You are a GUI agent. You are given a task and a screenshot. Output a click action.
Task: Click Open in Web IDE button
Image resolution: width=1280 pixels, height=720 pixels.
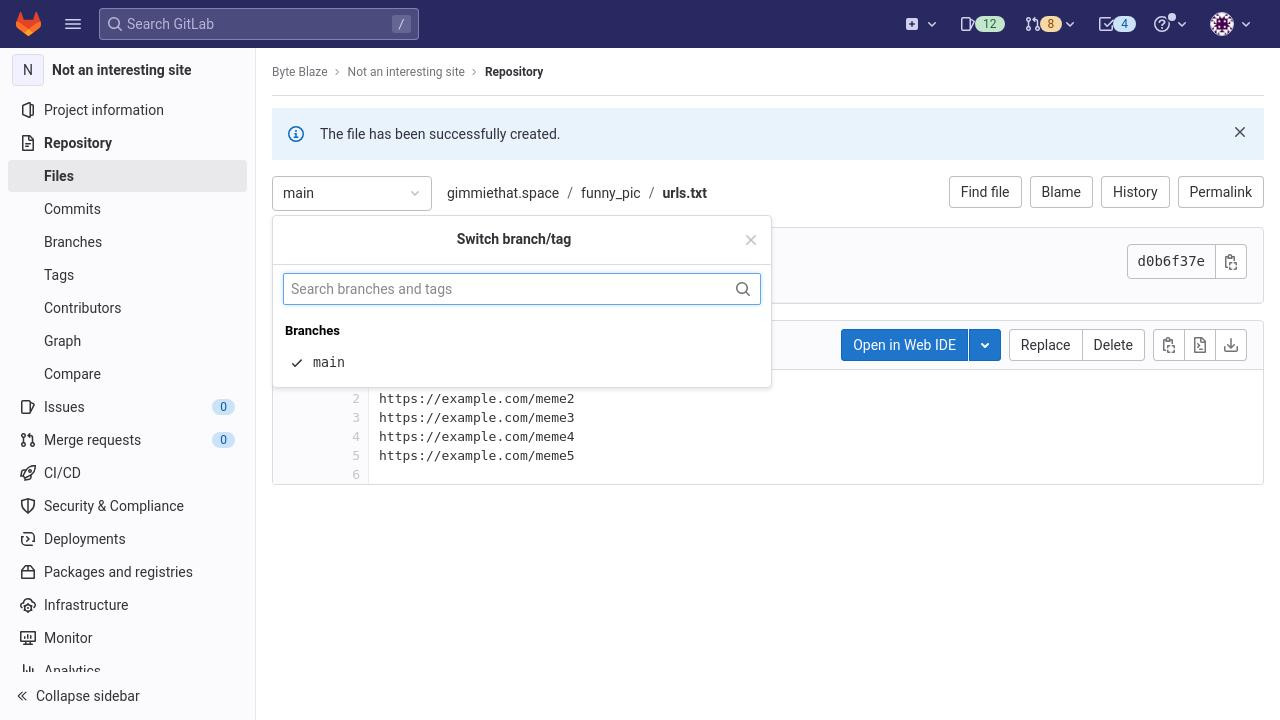(904, 345)
